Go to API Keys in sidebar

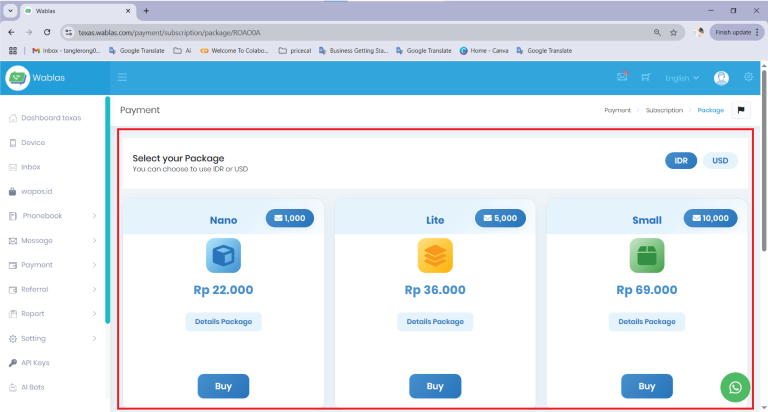pyautogui.click(x=35, y=363)
